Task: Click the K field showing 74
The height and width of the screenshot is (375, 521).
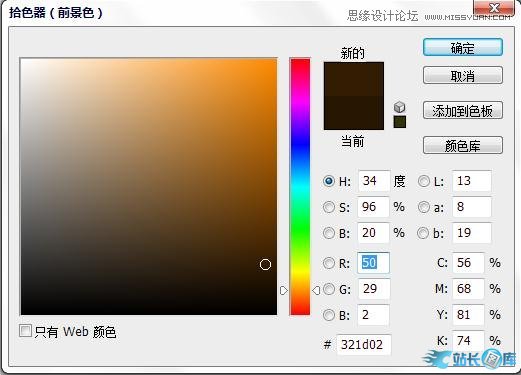Action: [x=468, y=341]
